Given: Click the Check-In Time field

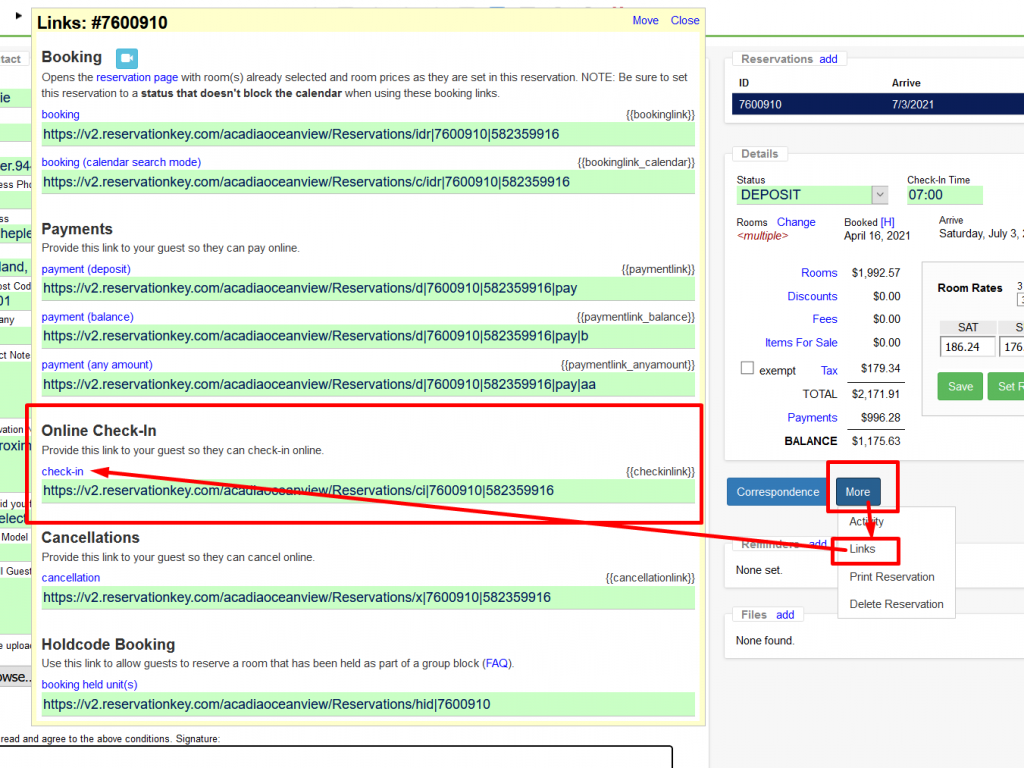Looking at the screenshot, I should coord(944,195).
